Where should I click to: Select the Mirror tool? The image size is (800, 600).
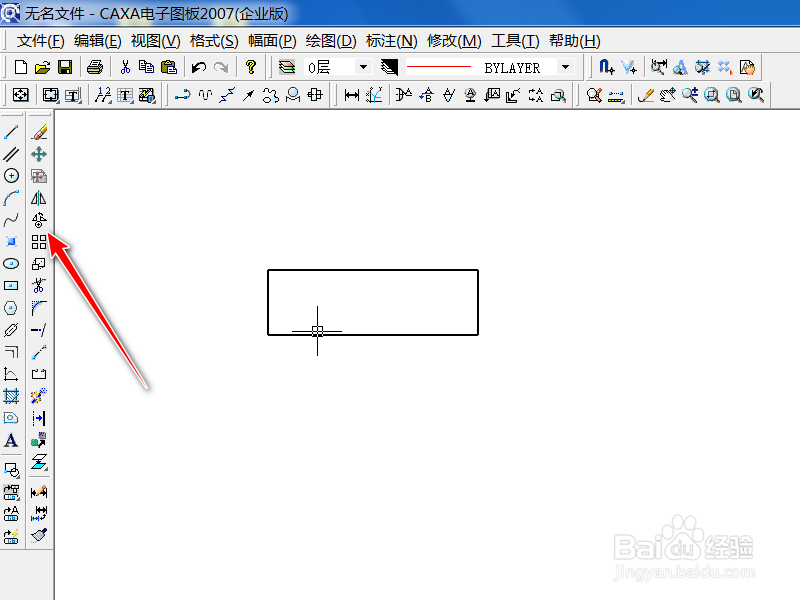click(x=39, y=198)
